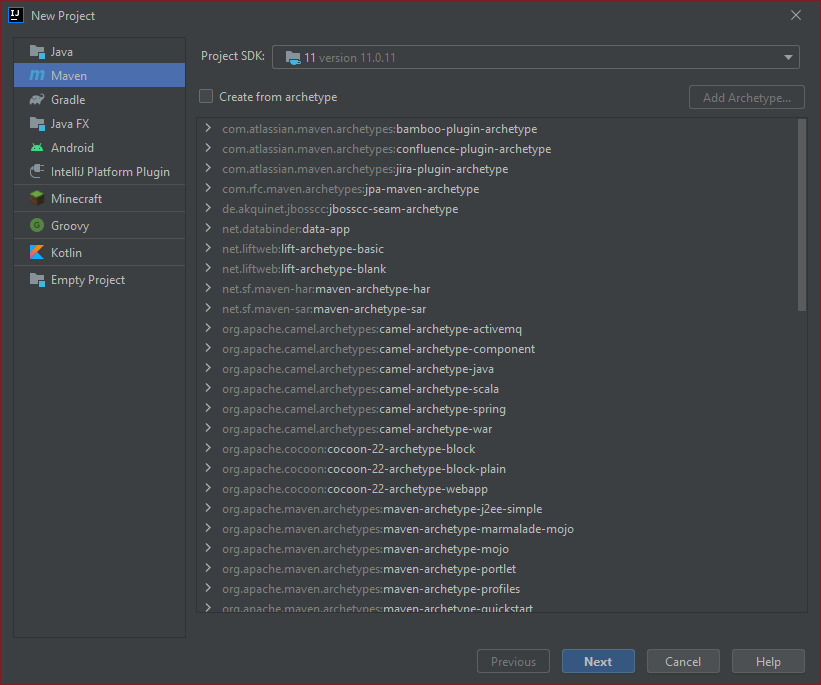821x685 pixels.
Task: Select camel-archetype-war row text
Action: point(357,429)
